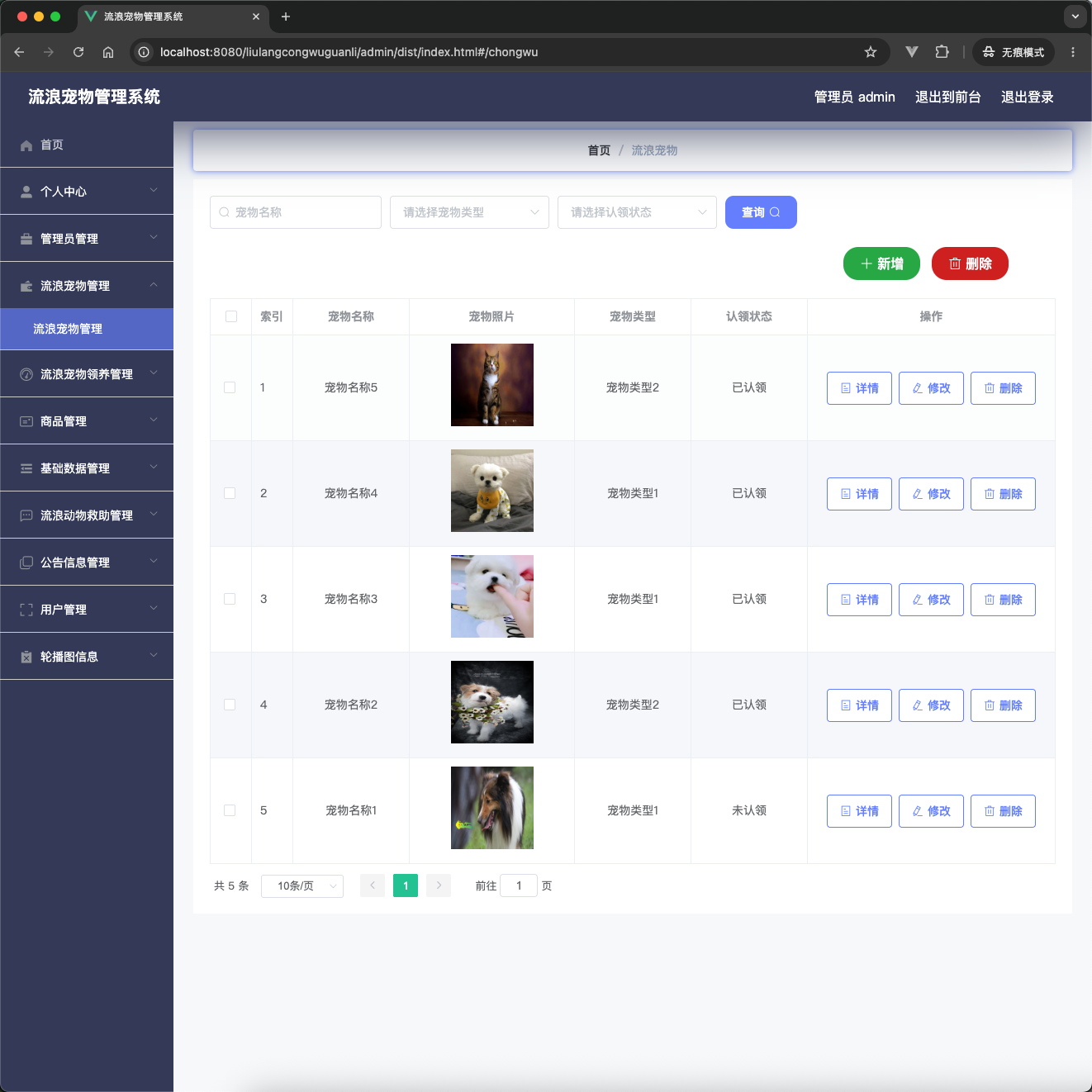1092x1092 pixels.
Task: Reload the page with browser refresh icon
Action: click(78, 52)
